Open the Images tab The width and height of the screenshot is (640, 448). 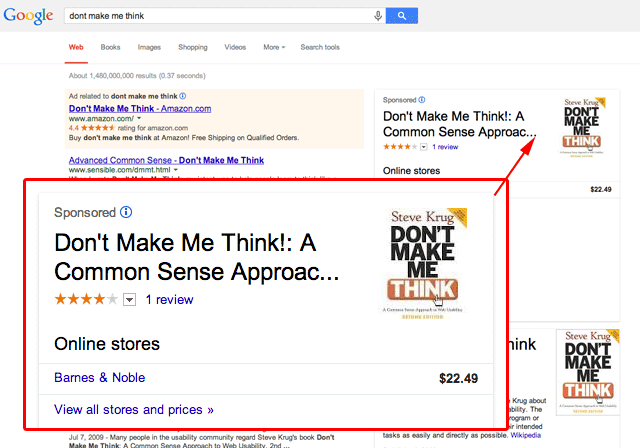coord(149,47)
